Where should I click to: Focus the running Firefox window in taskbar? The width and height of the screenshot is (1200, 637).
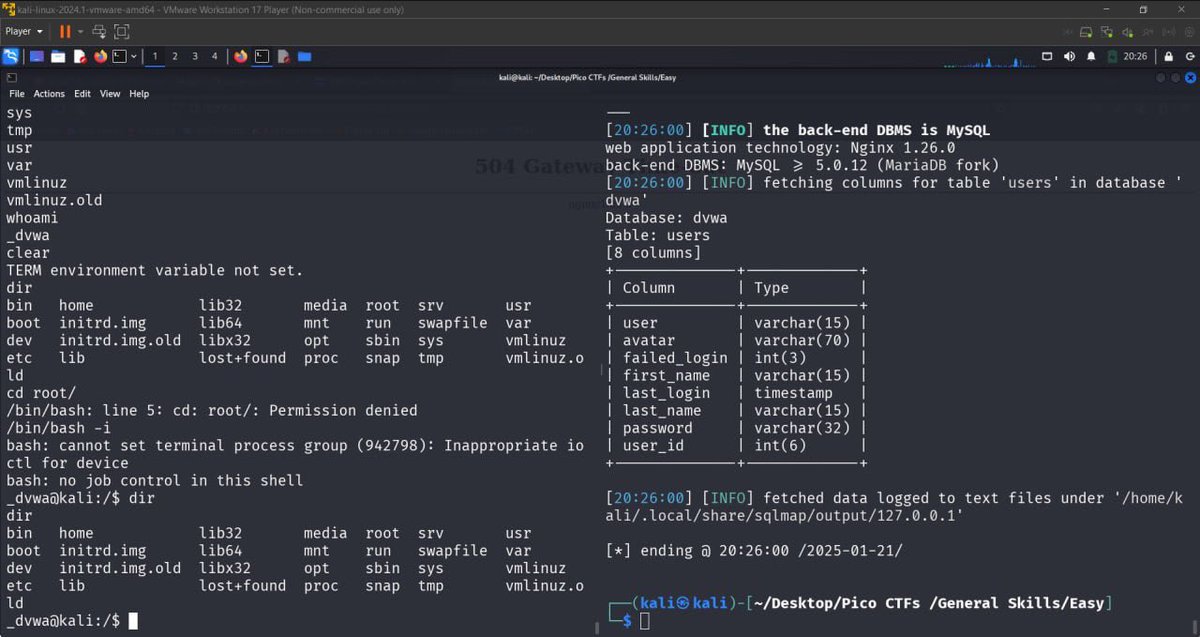(240, 57)
